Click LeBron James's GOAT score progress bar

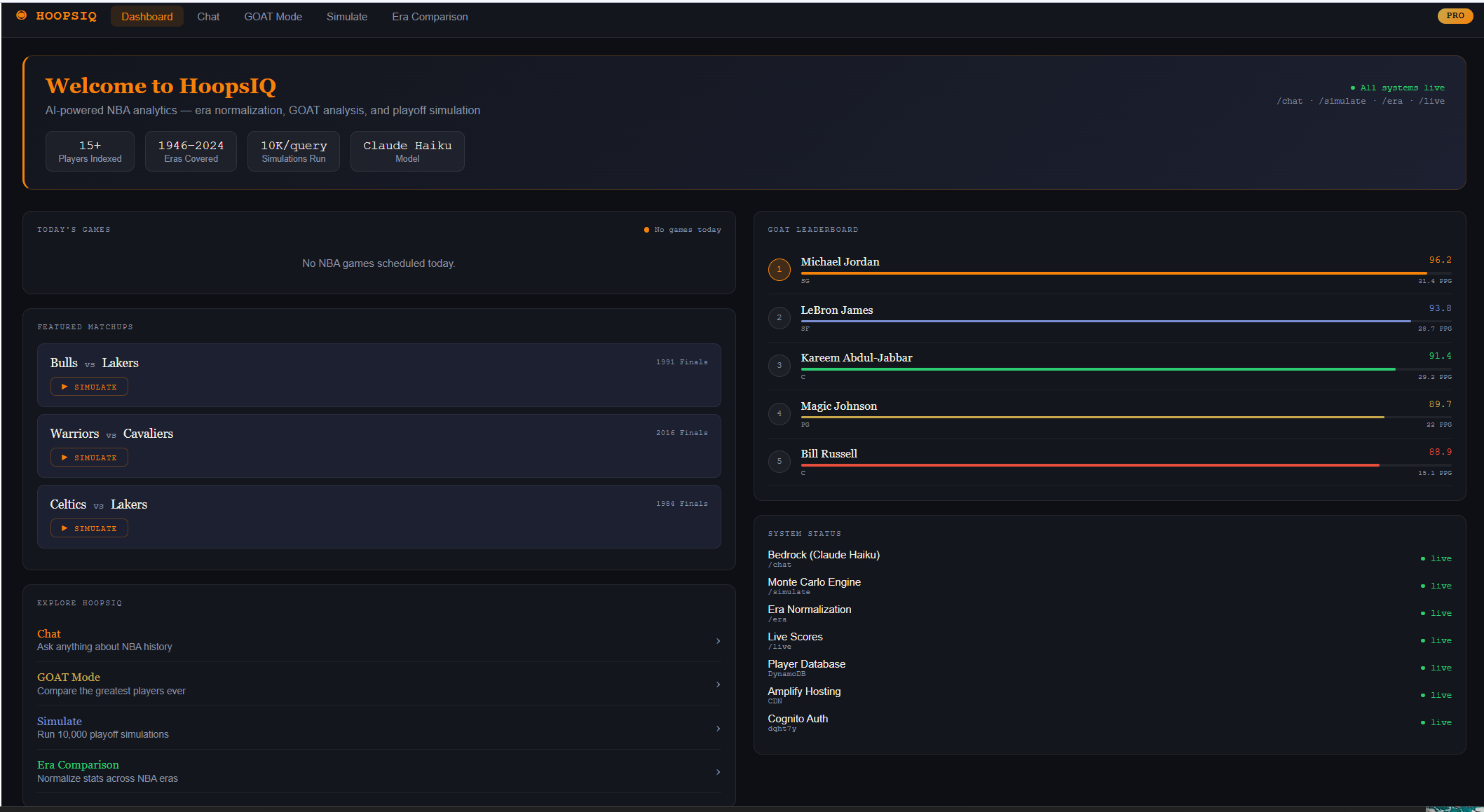1122,319
